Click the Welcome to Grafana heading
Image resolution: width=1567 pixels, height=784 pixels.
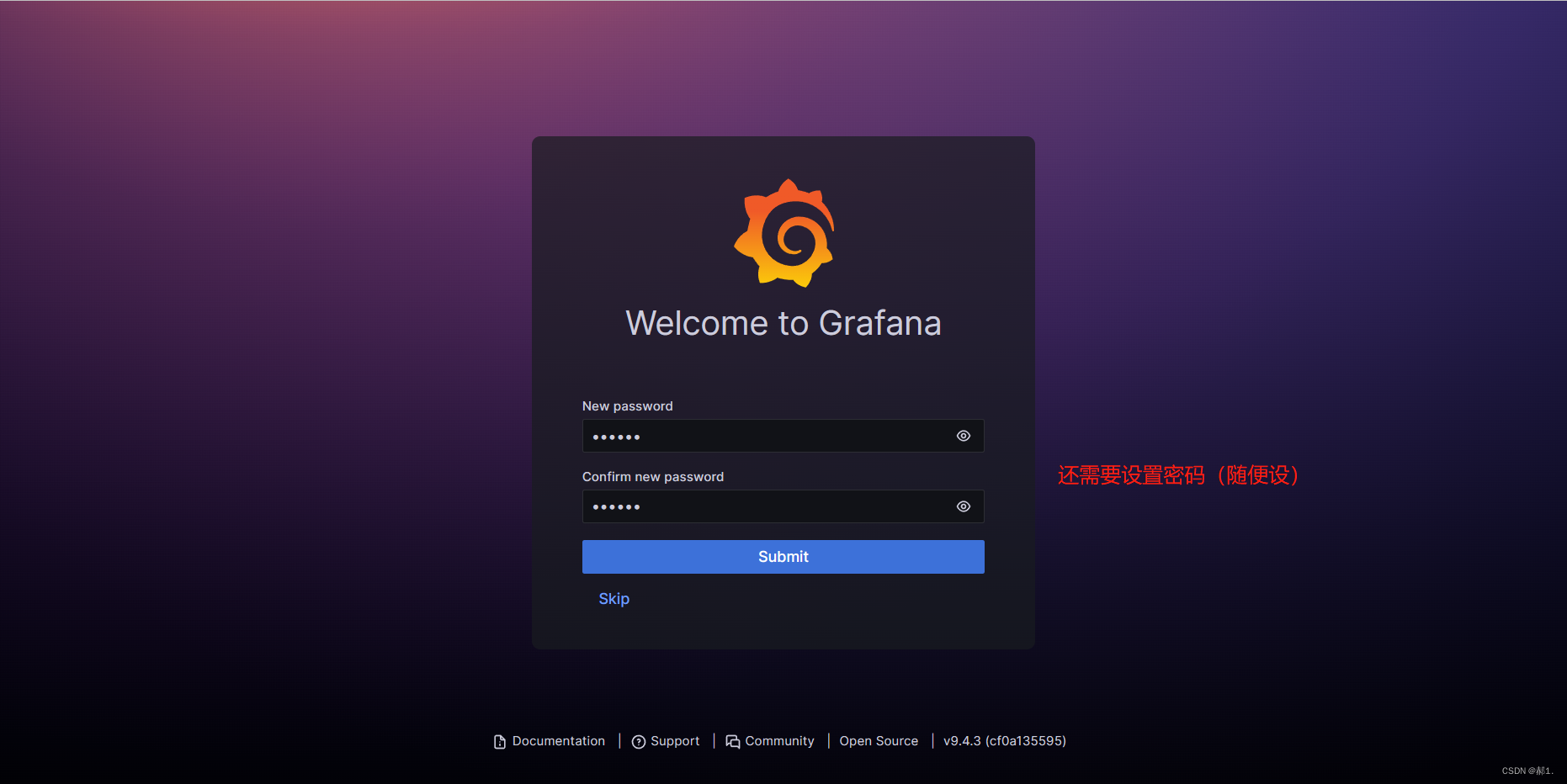click(783, 324)
